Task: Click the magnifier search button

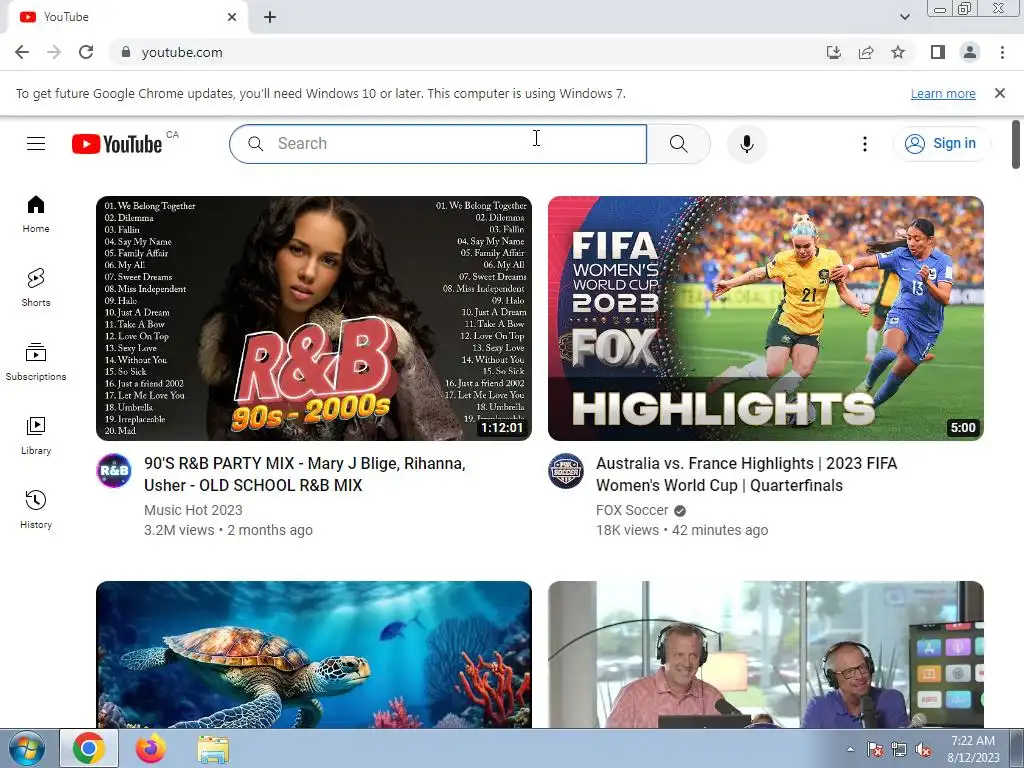Action: click(679, 144)
